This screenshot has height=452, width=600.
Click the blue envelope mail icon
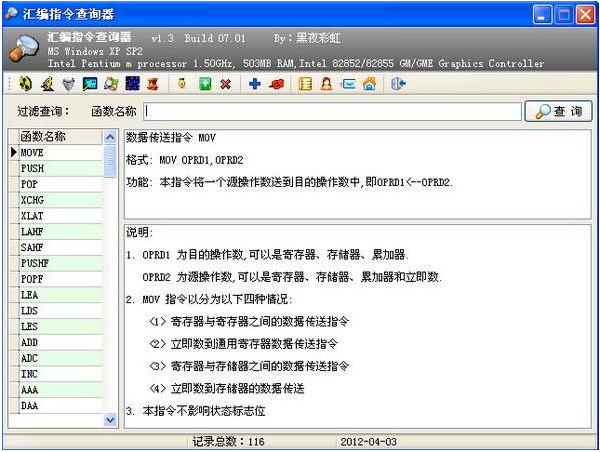[x=348, y=84]
